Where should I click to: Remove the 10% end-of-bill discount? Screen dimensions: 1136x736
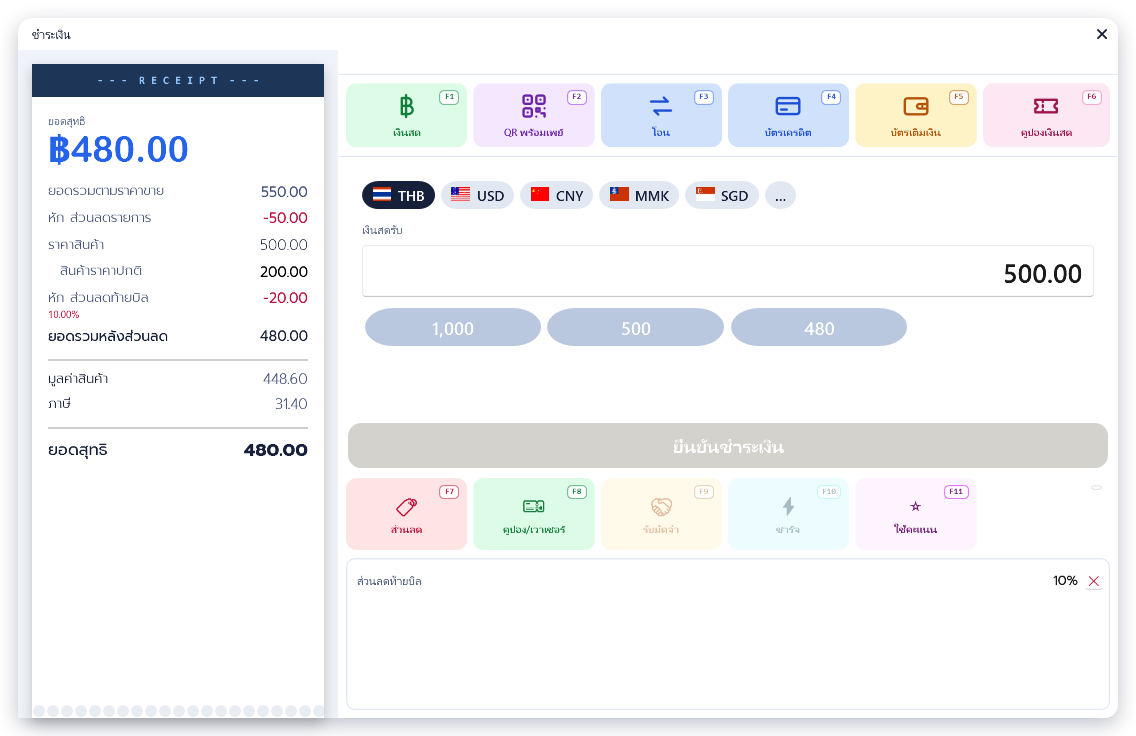1094,581
